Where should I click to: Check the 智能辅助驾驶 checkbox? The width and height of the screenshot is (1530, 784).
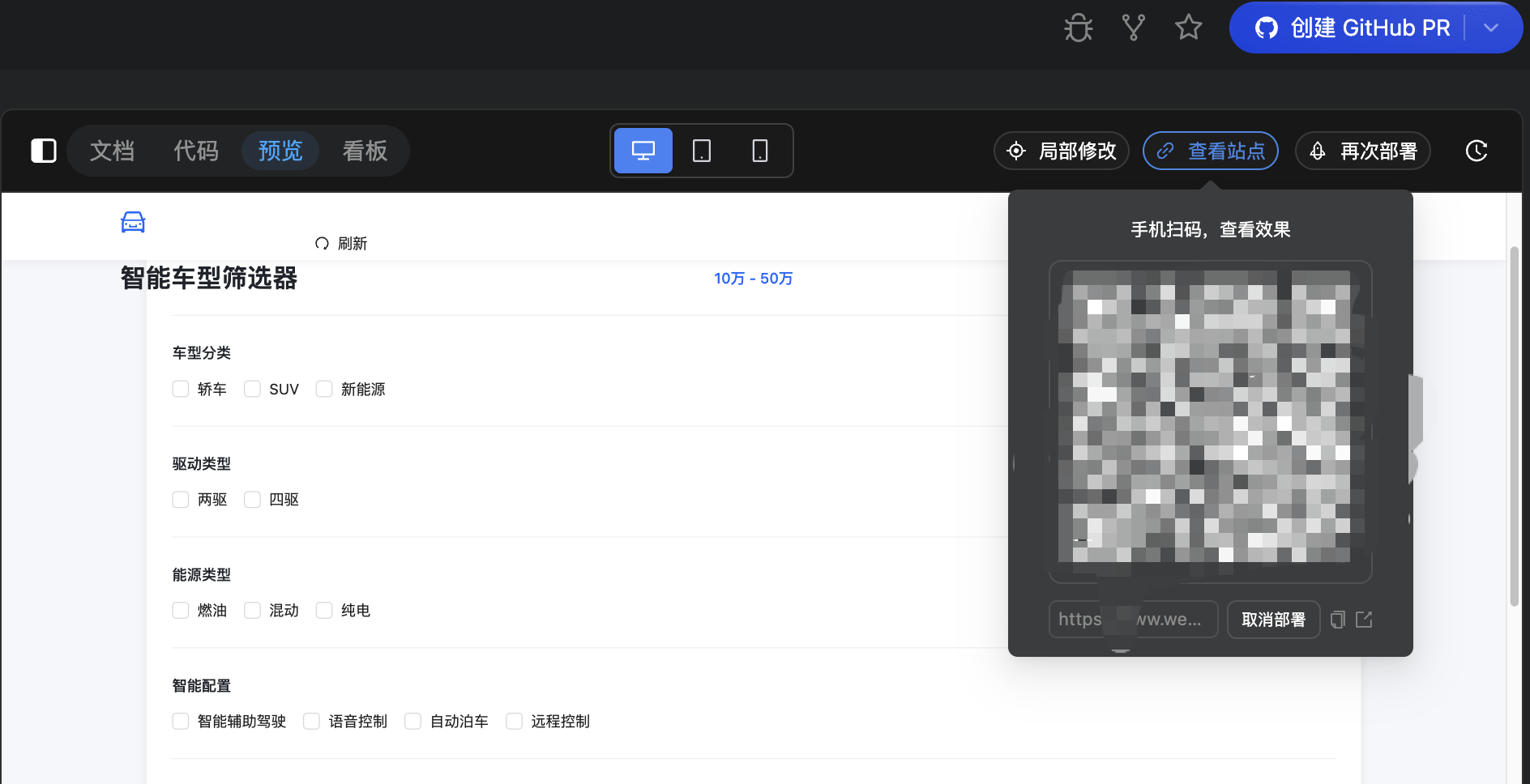[181, 721]
